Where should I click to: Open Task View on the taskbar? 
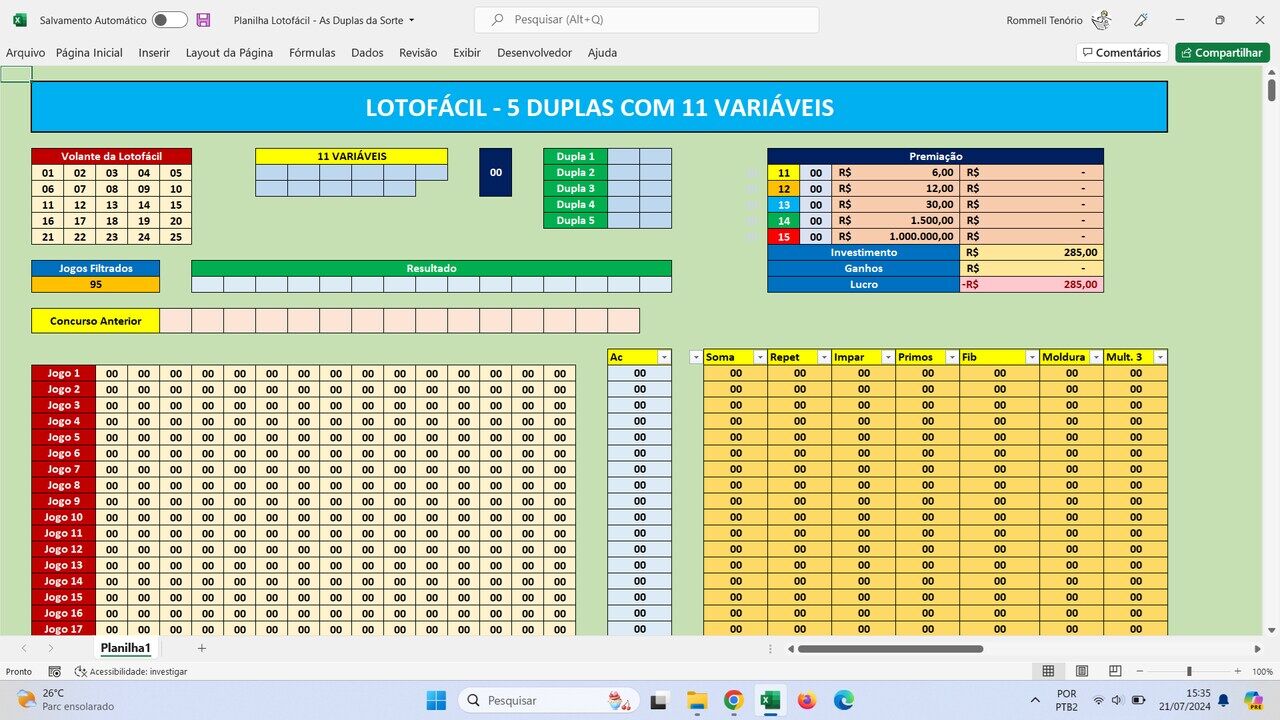(659, 700)
